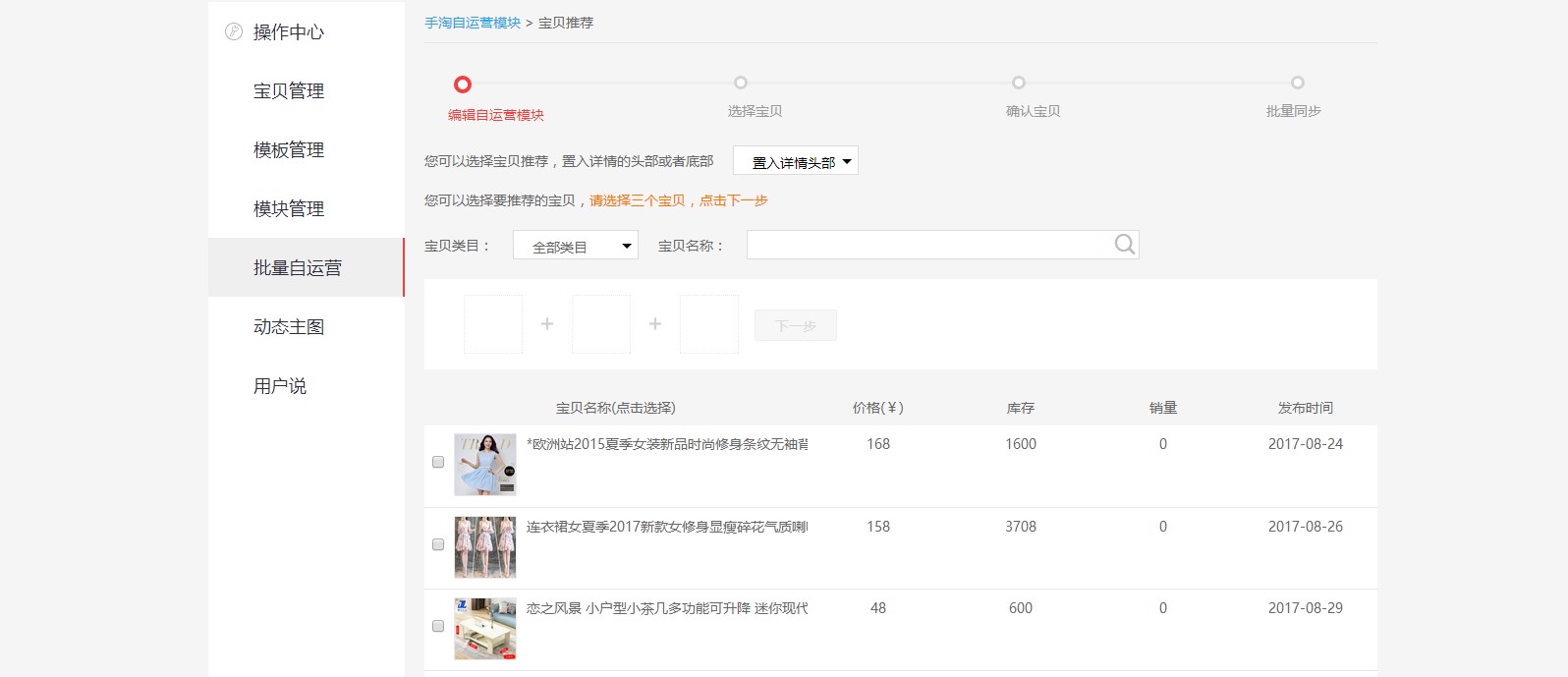Click the red 编辑自运营模块 step circle

(463, 85)
